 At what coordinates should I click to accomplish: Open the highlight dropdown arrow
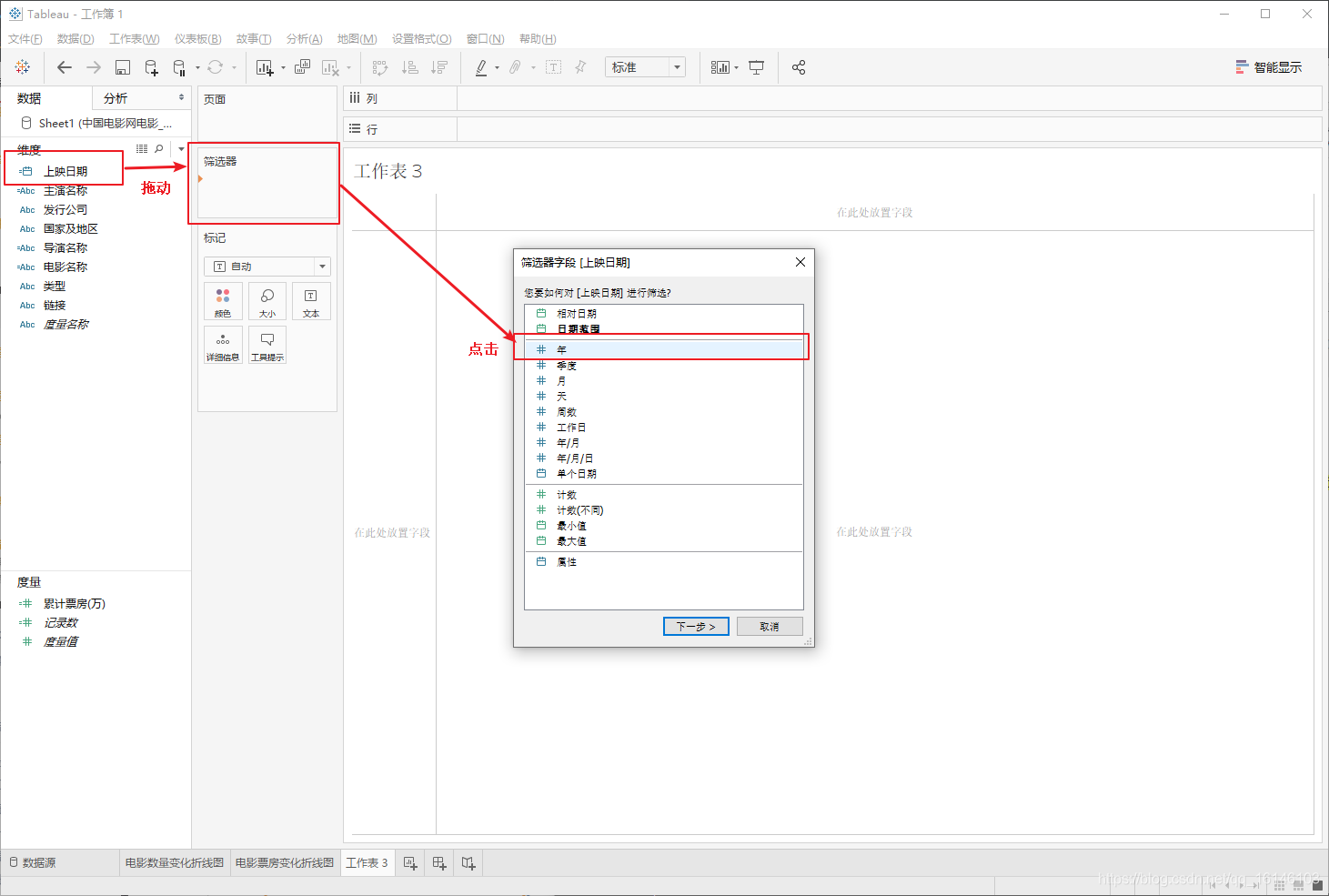coord(497,67)
